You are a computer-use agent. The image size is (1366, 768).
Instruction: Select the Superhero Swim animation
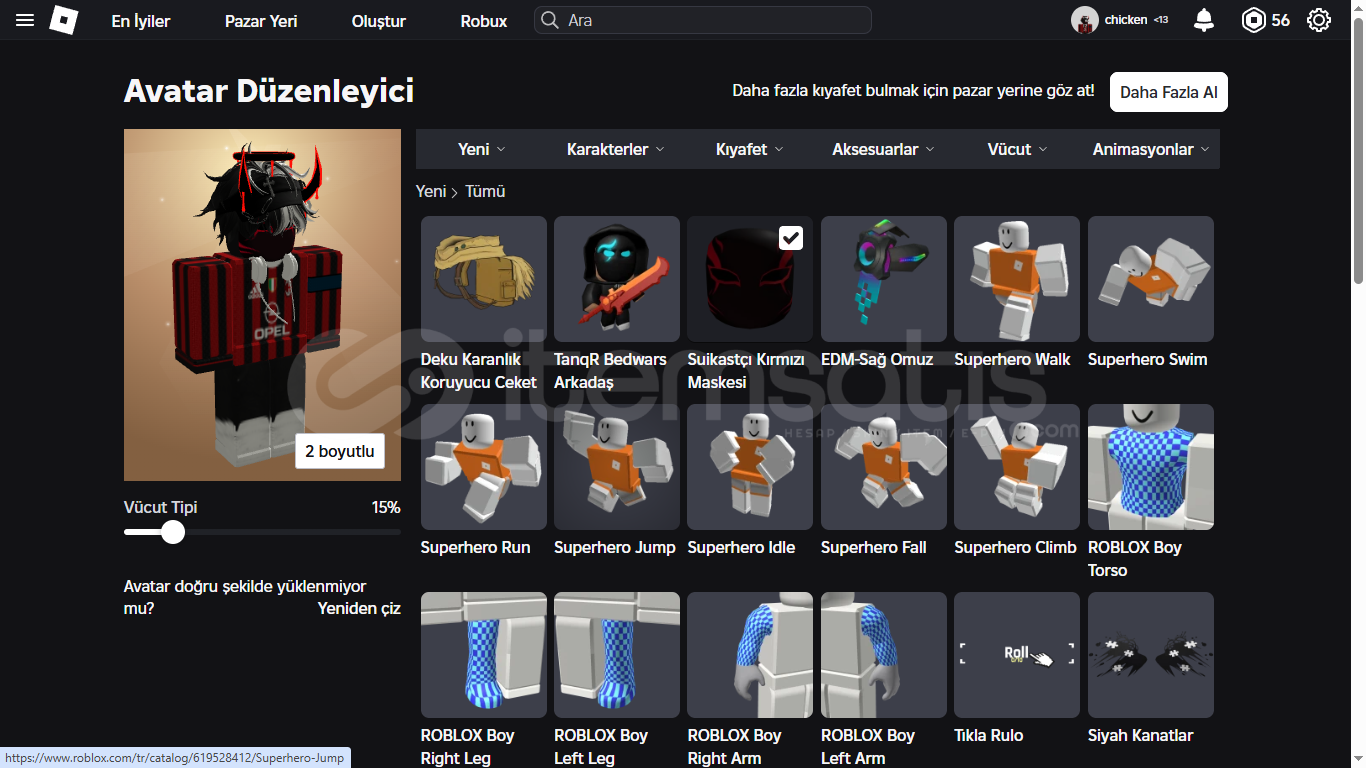coord(1151,279)
